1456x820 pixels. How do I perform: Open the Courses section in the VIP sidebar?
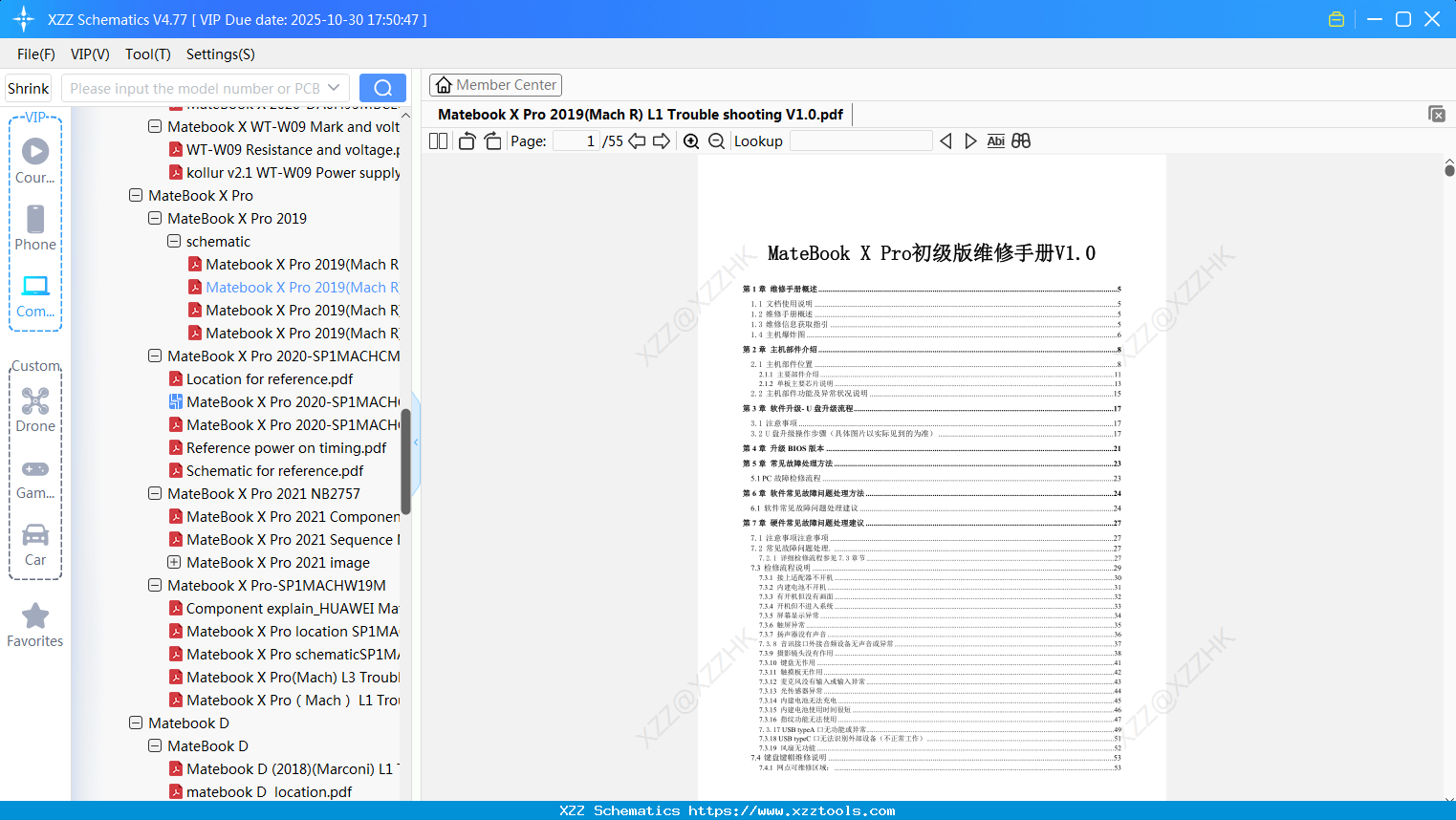pyautogui.click(x=35, y=161)
